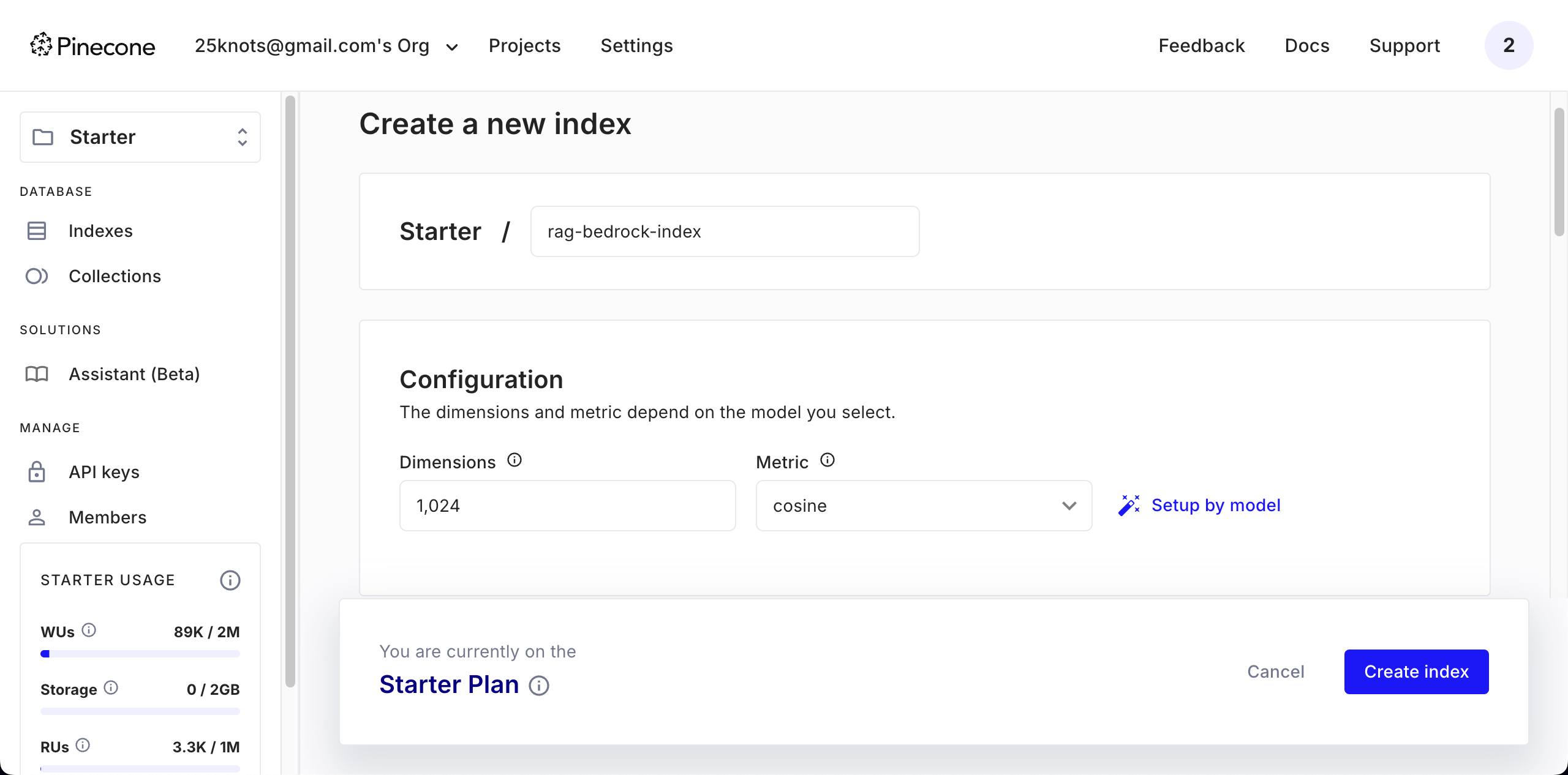Open Docs in the top navigation
Screen dimensions: 1568x775
tap(1307, 45)
